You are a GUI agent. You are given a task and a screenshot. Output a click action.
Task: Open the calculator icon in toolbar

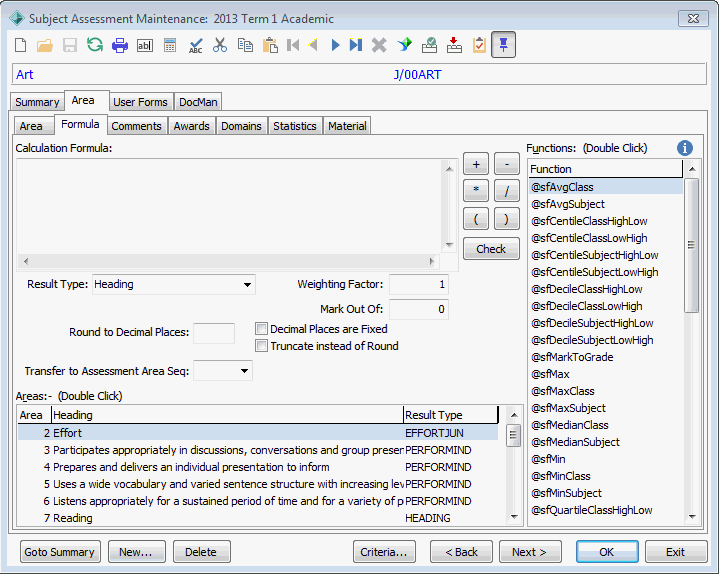tap(170, 45)
